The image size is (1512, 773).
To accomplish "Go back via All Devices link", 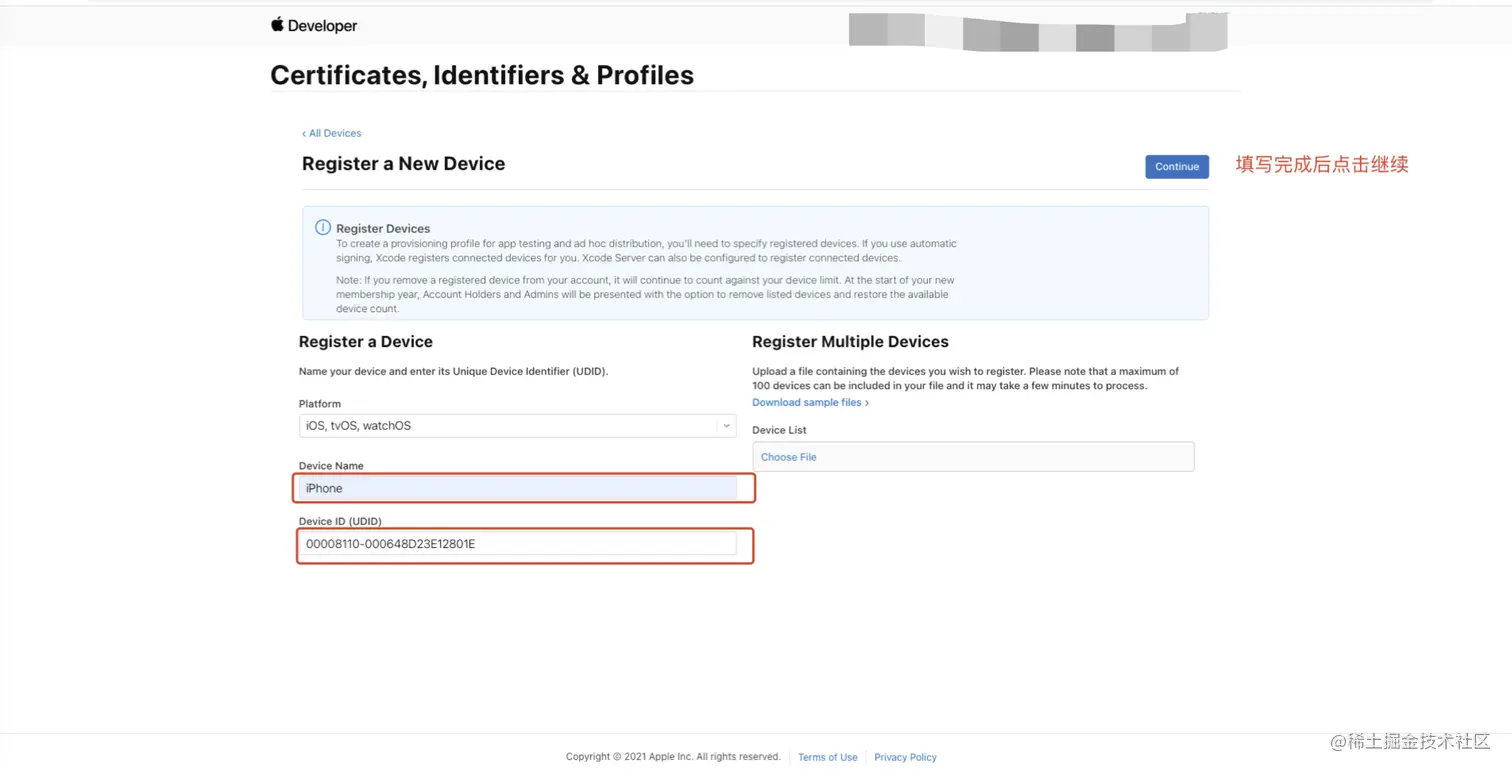I will click(332, 133).
